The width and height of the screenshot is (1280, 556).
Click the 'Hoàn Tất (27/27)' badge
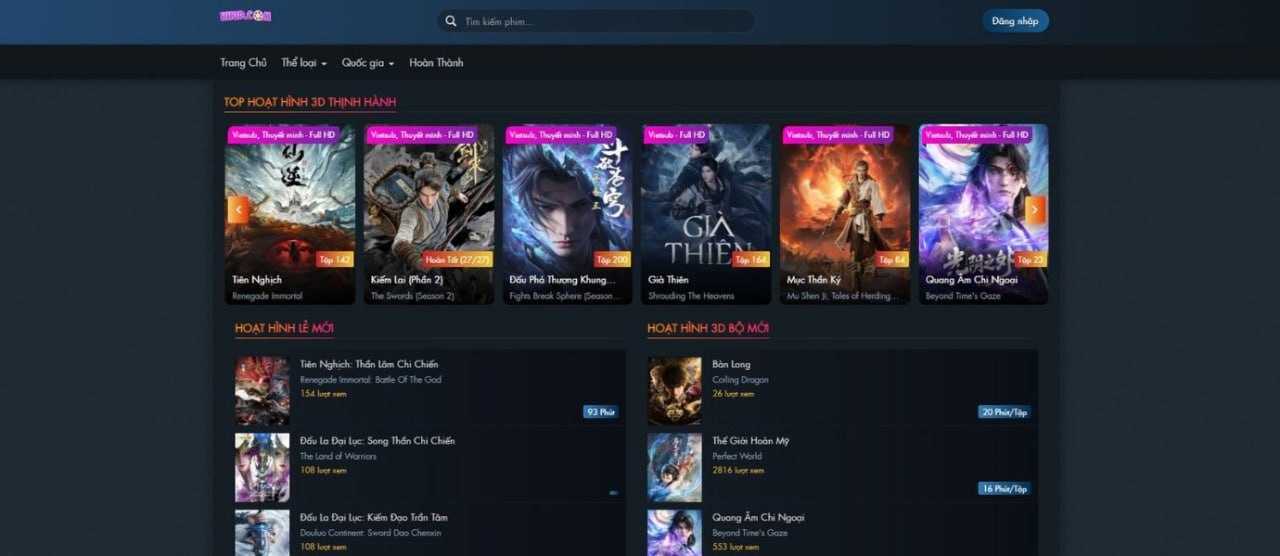tap(457, 260)
